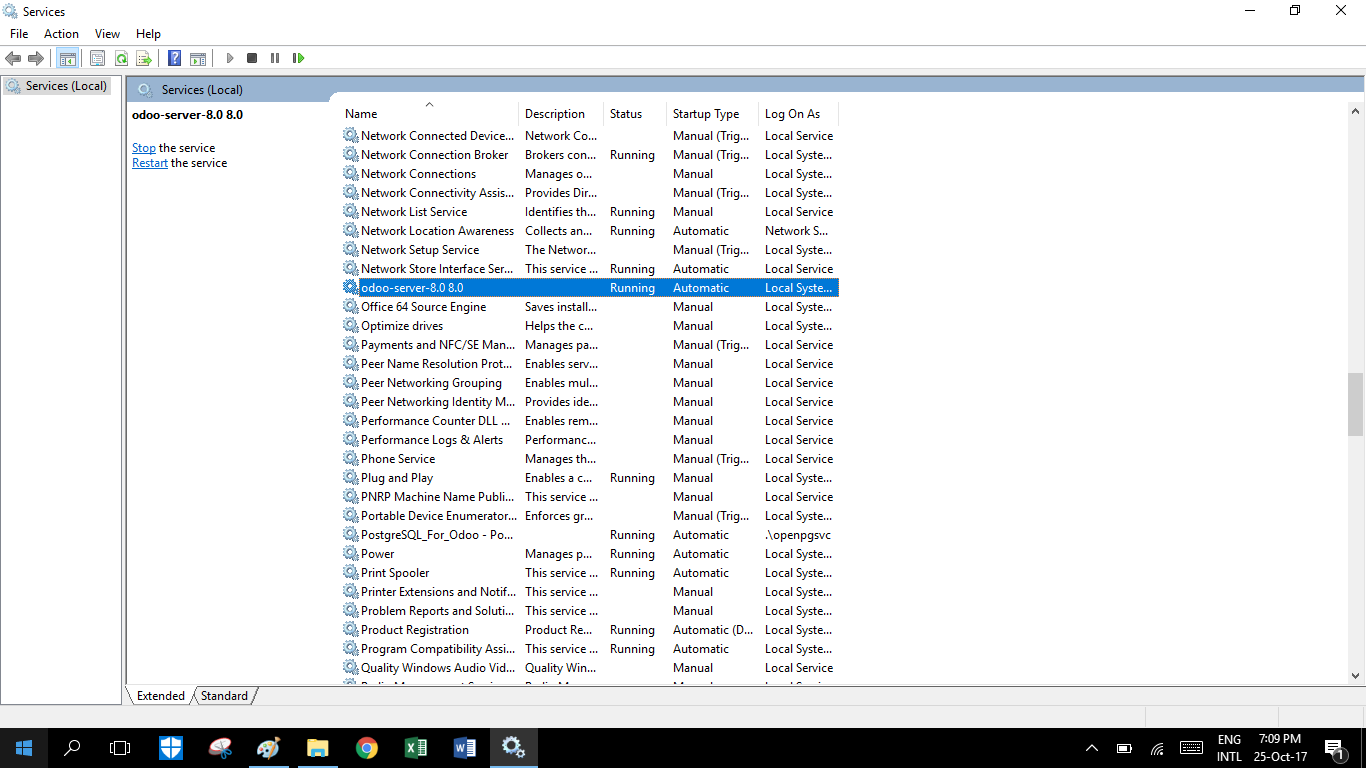Click the Restart Service toolbar icon
The width and height of the screenshot is (1366, 768).
pos(298,58)
